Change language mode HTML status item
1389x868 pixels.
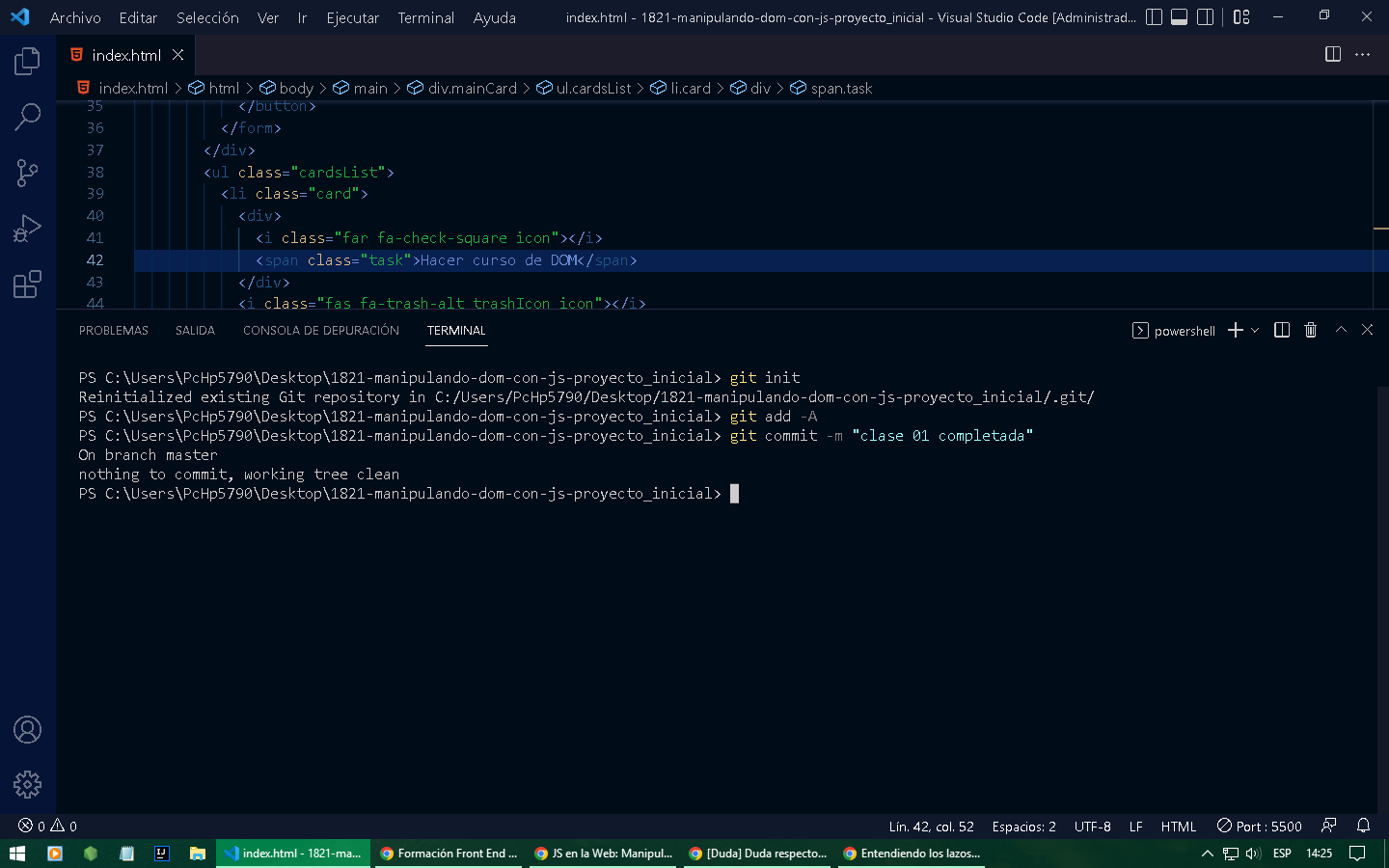(1178, 827)
